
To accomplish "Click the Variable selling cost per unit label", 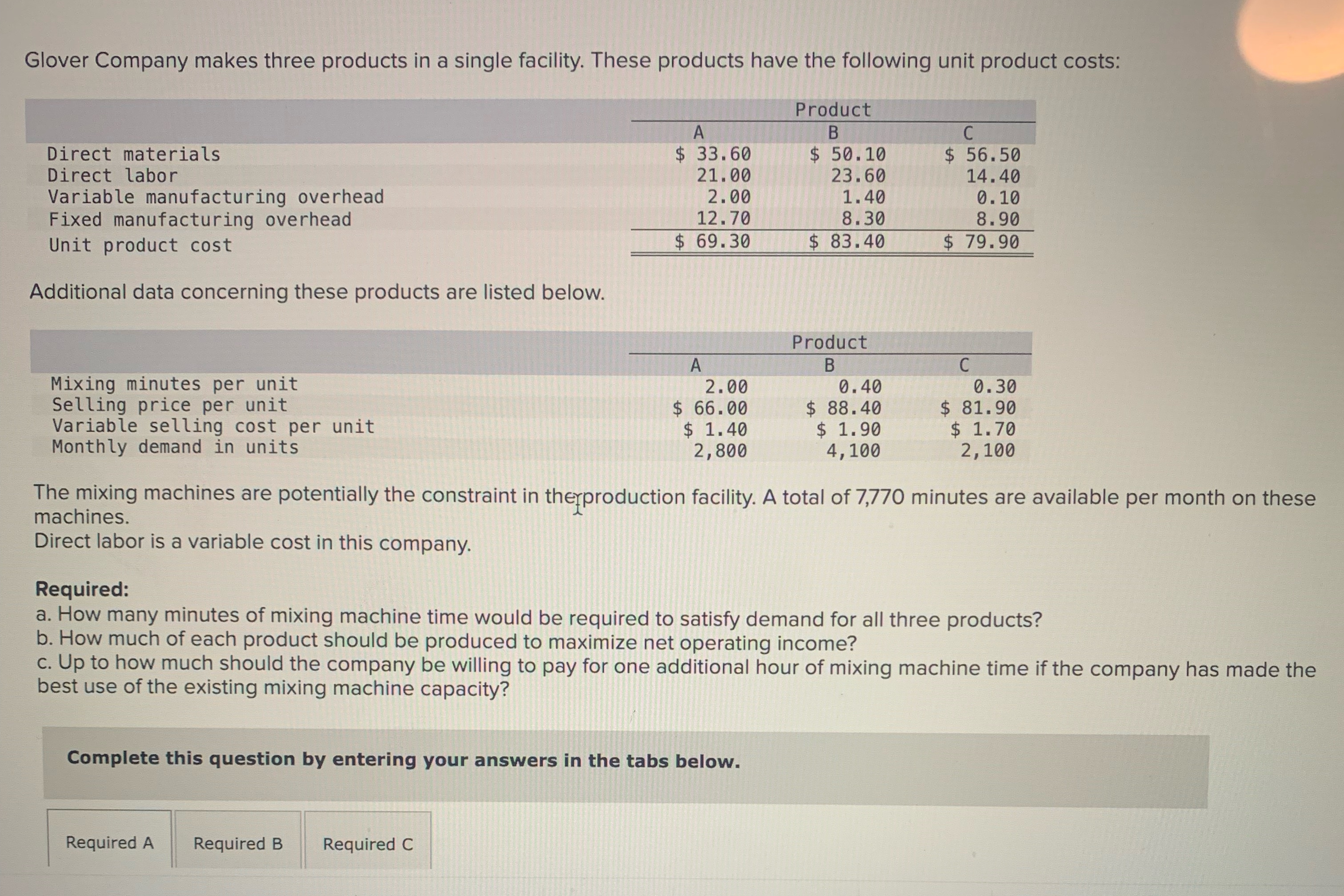I will pyautogui.click(x=212, y=426).
